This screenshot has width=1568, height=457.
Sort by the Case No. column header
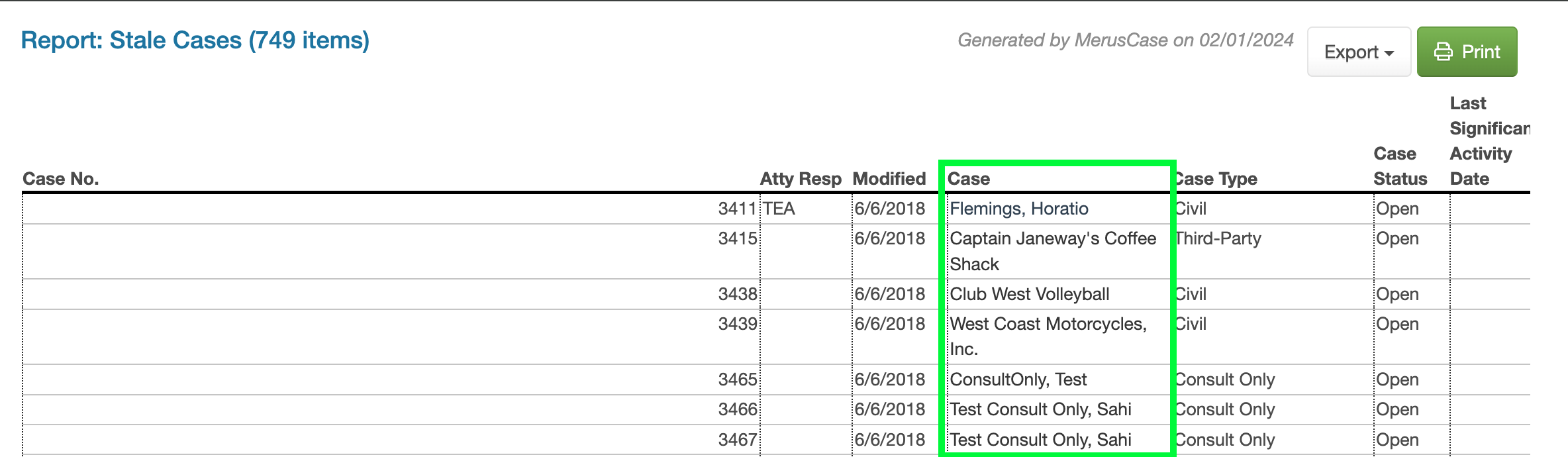pyautogui.click(x=61, y=179)
